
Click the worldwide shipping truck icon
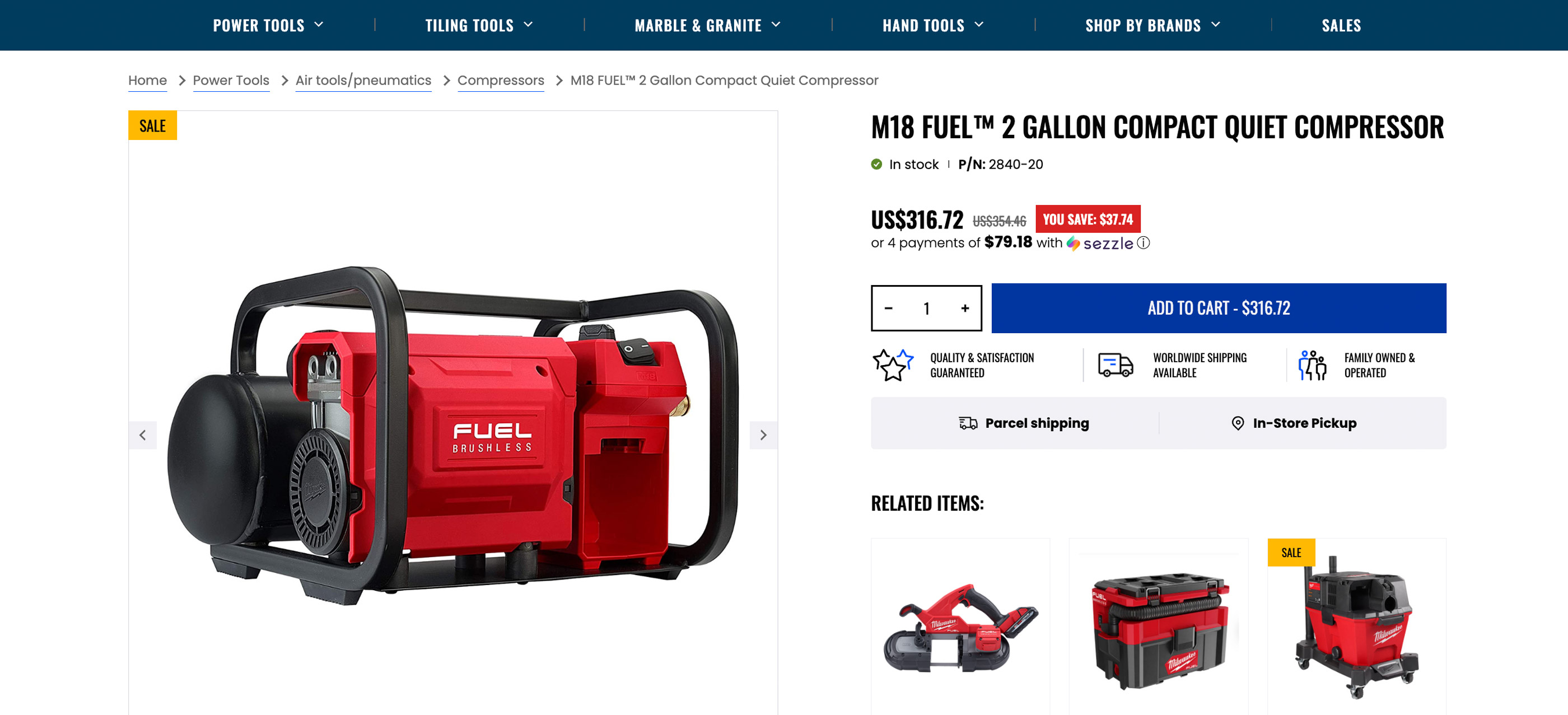(x=1116, y=365)
